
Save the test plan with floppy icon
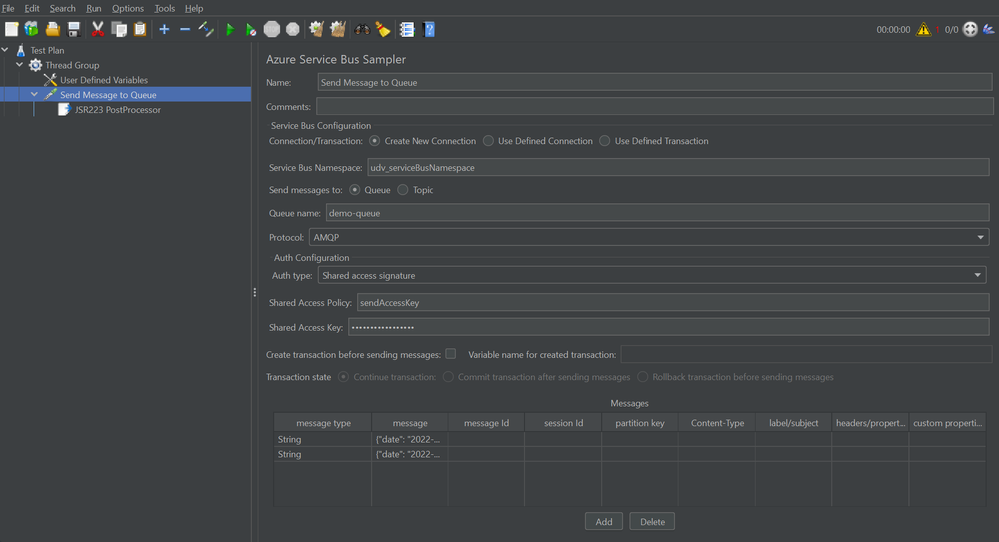point(74,29)
